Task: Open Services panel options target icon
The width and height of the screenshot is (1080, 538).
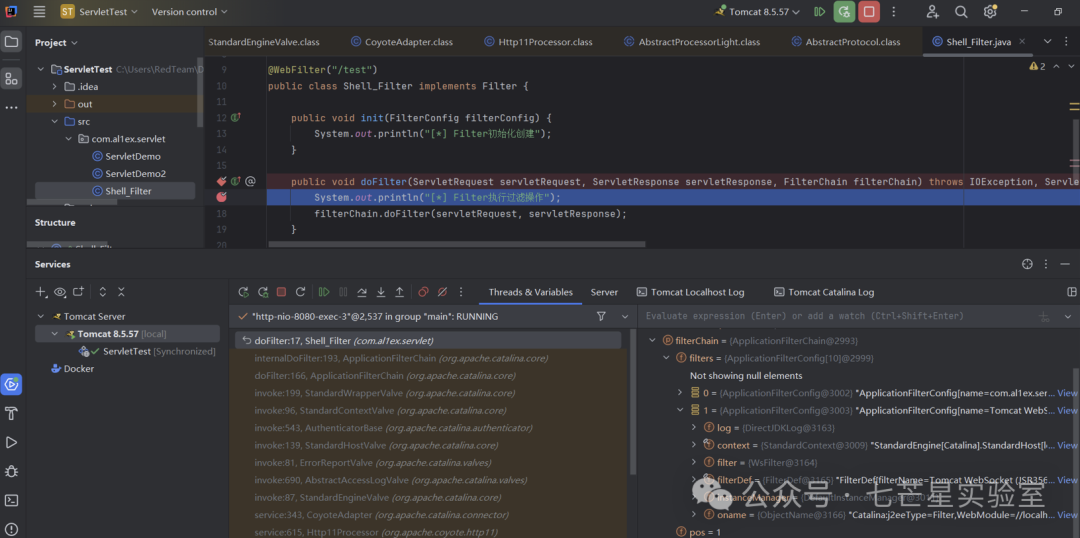Action: coord(1028,265)
